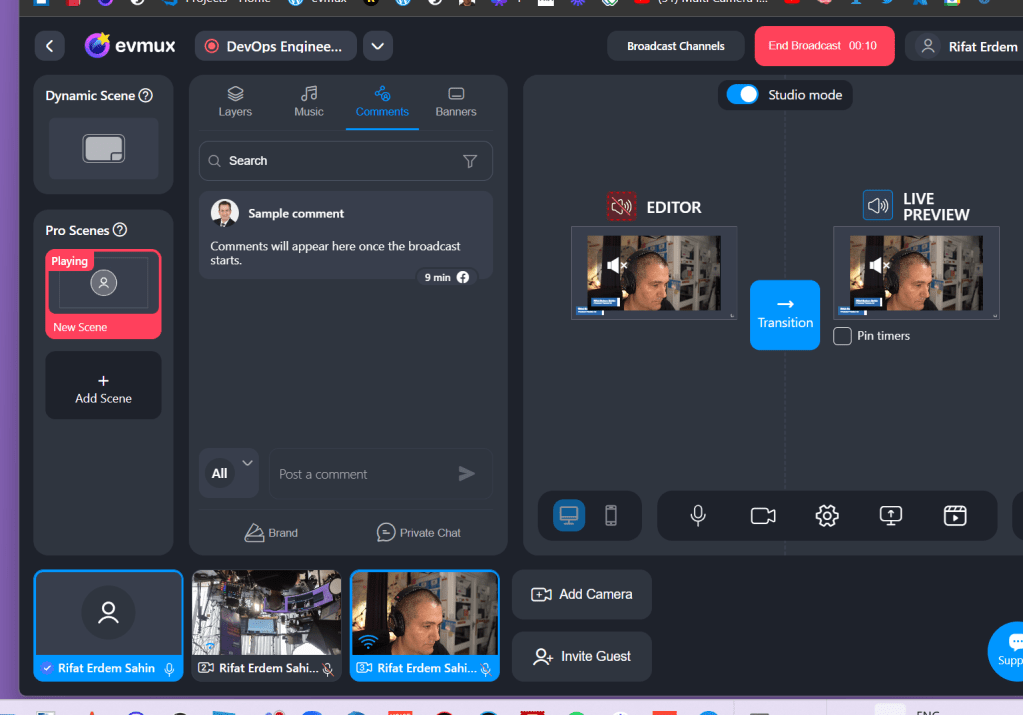
Task: Add a new scene
Action: coord(103,386)
